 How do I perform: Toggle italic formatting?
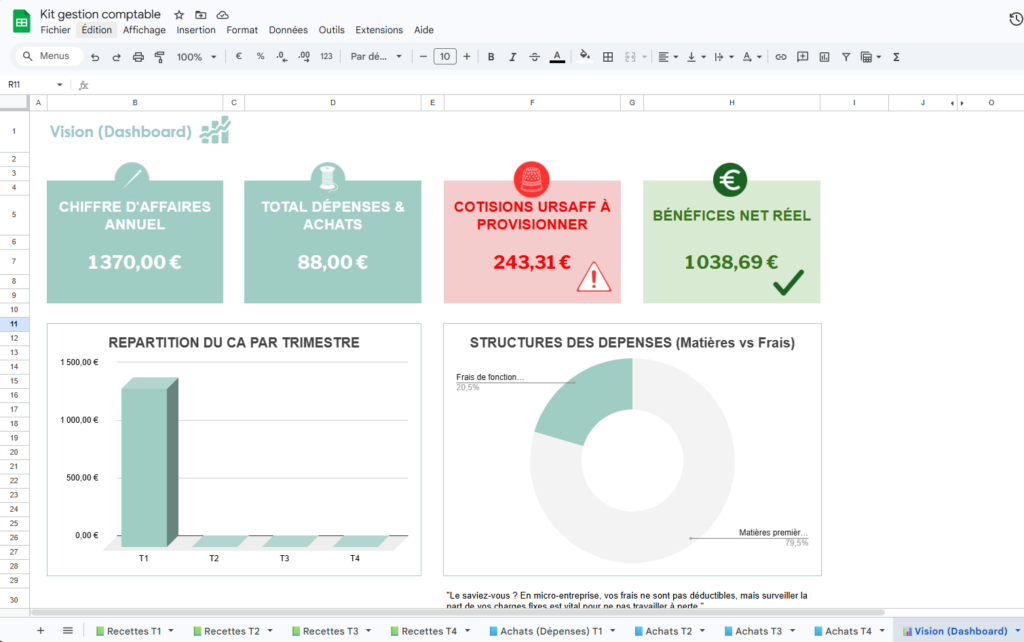(x=512, y=57)
